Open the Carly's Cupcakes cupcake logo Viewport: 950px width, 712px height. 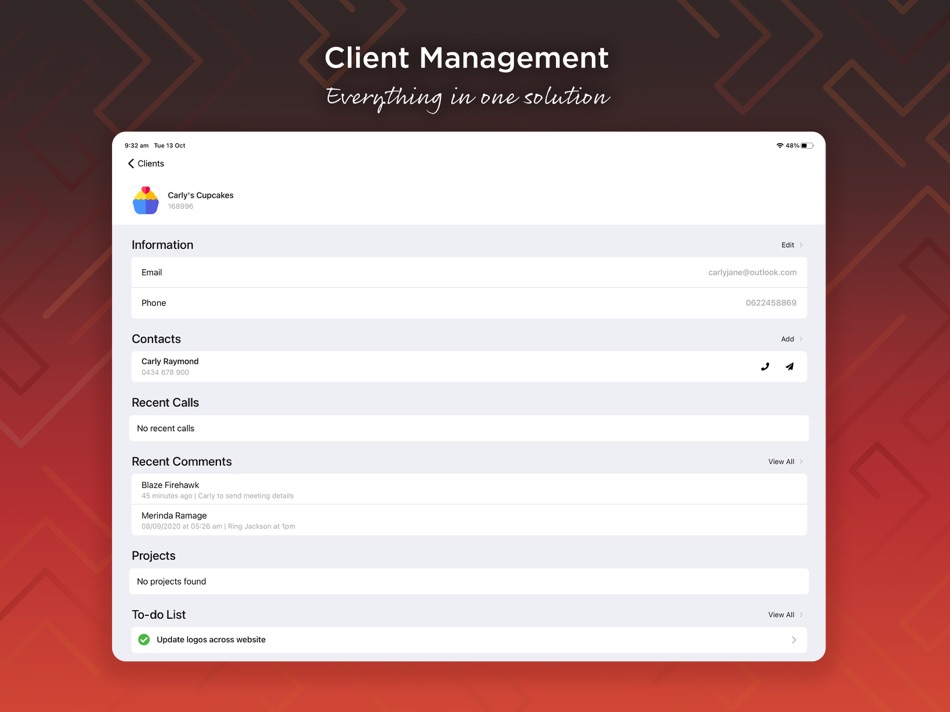pos(145,200)
